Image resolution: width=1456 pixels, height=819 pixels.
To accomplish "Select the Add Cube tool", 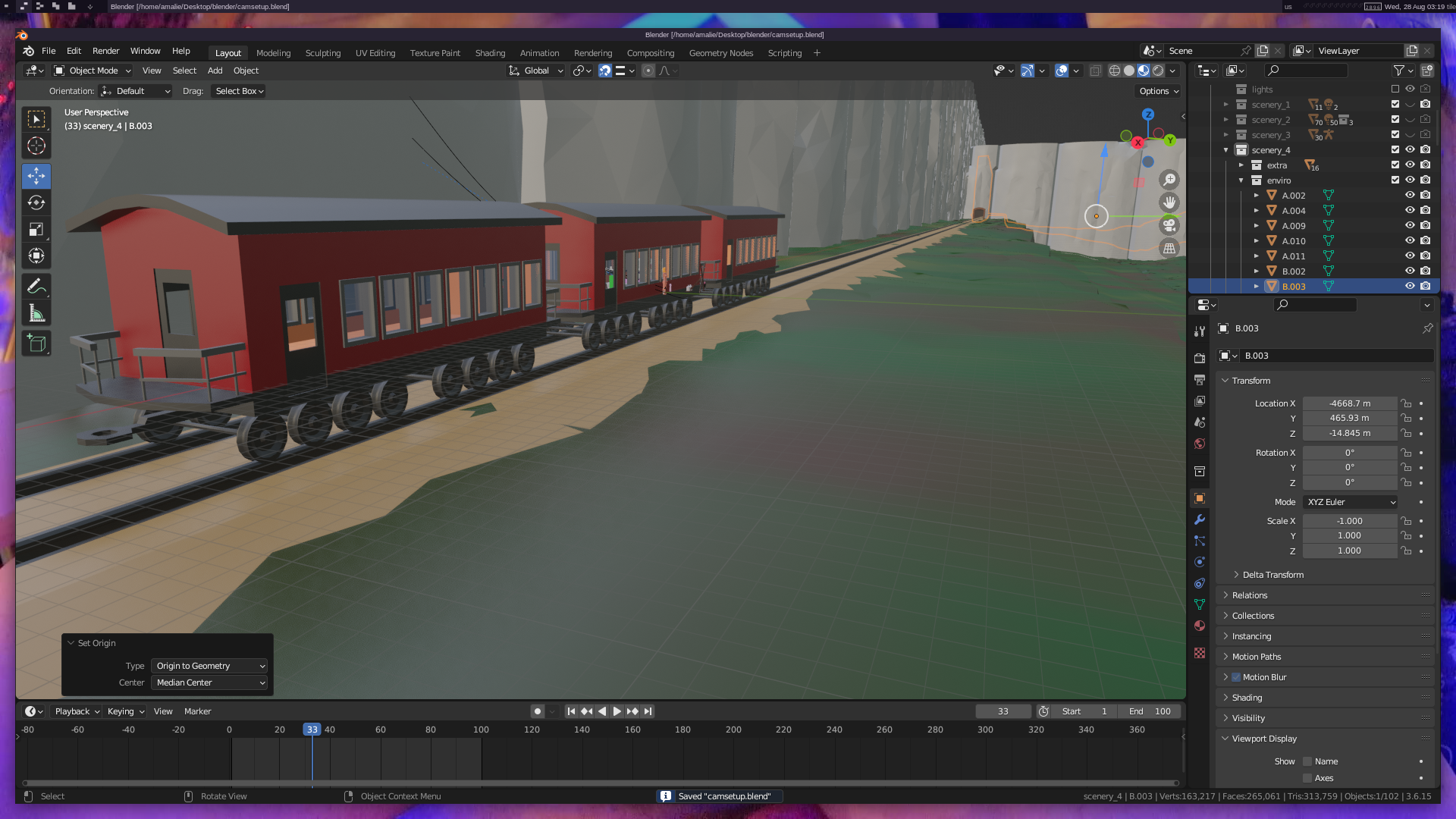I will click(36, 344).
